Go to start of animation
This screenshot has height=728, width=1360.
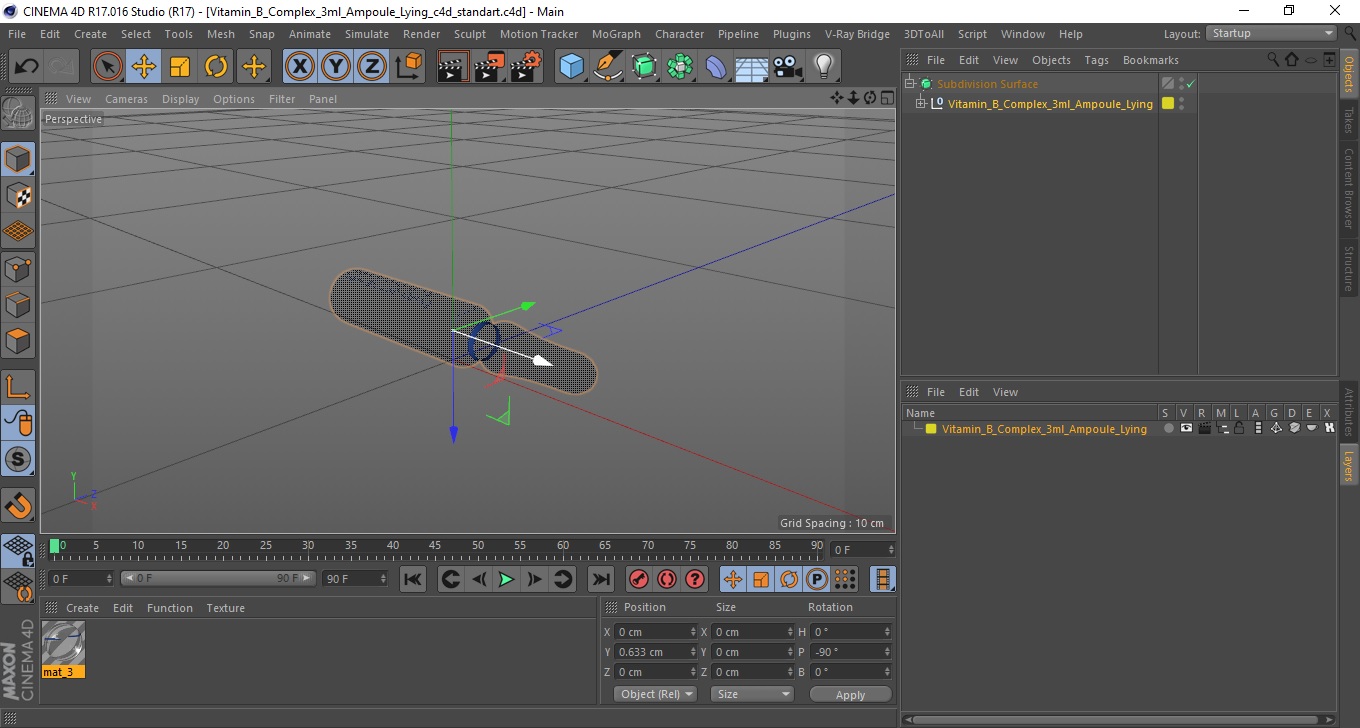[x=413, y=579]
